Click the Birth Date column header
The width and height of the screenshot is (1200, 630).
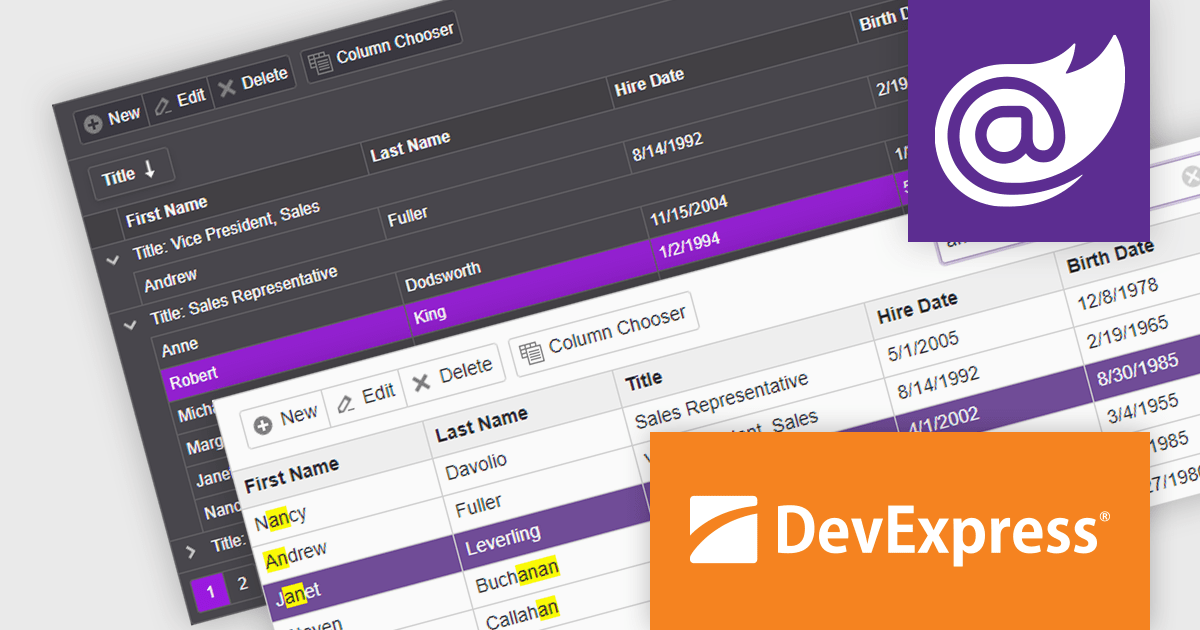coord(1110,258)
